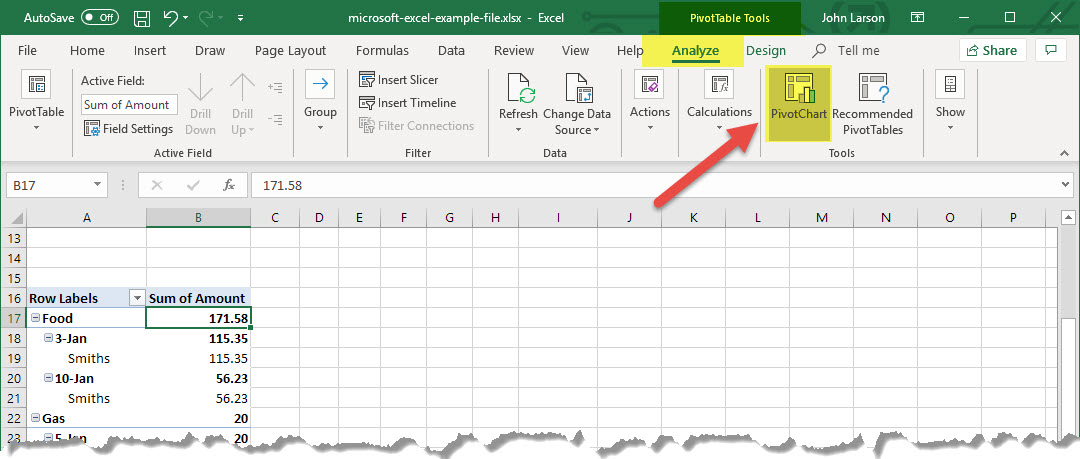The width and height of the screenshot is (1080, 459).
Task: Open the Formulas ribbon tab
Action: point(382,51)
